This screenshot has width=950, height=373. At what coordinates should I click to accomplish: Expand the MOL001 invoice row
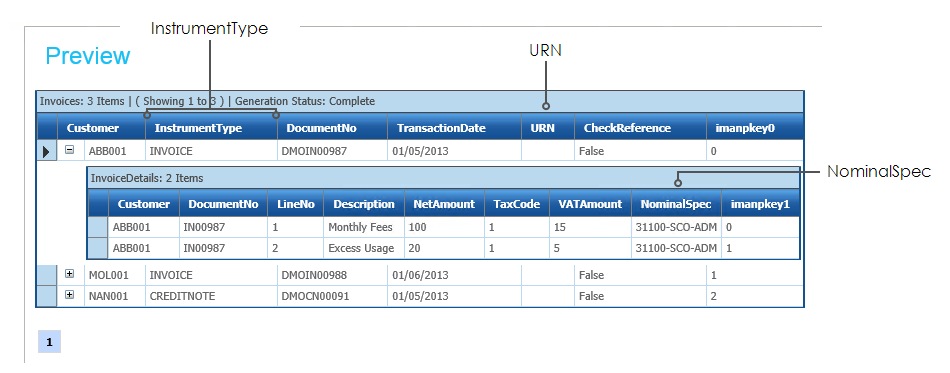(70, 274)
